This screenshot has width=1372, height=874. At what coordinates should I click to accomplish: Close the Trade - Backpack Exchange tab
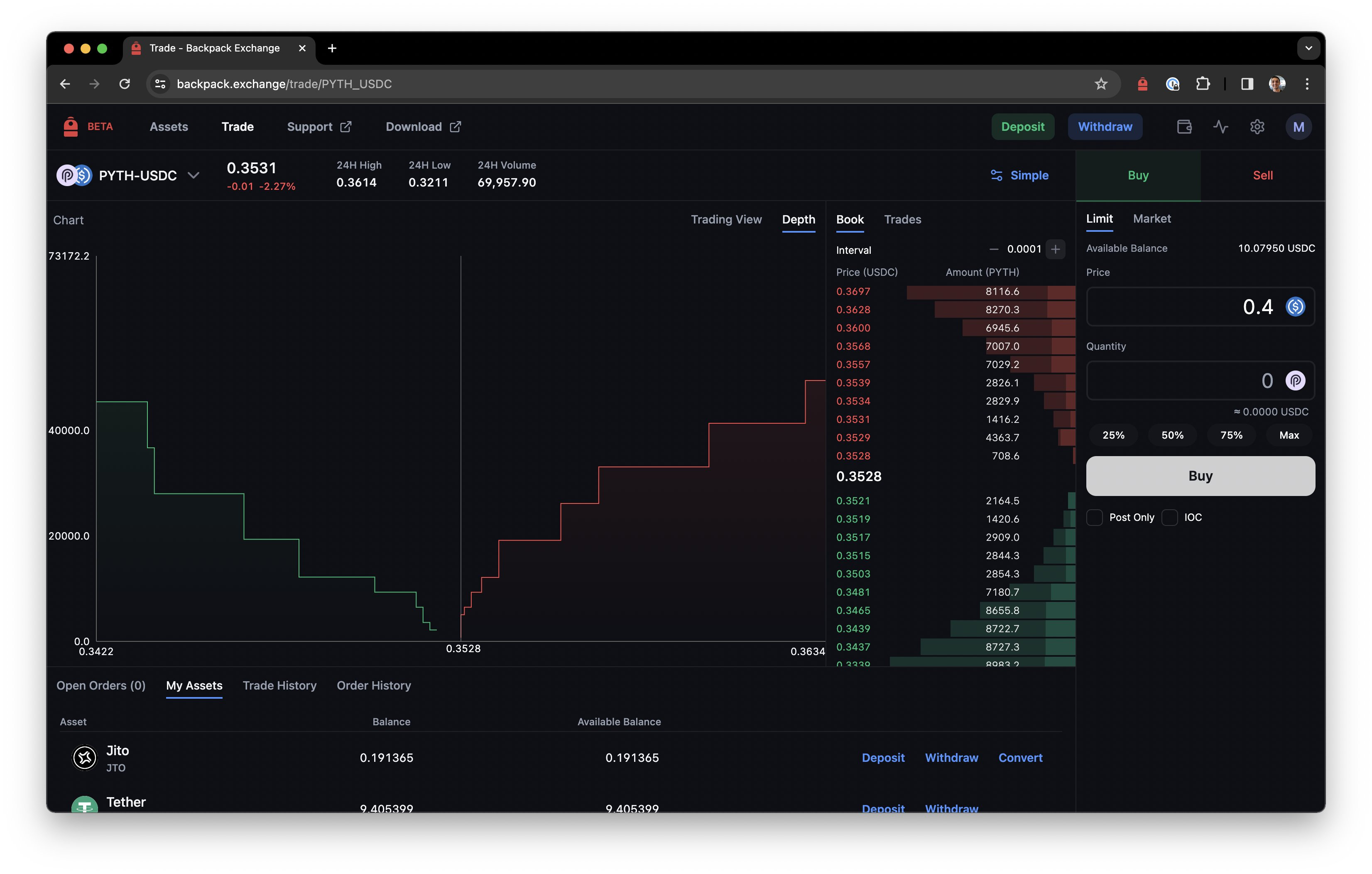[x=302, y=49]
